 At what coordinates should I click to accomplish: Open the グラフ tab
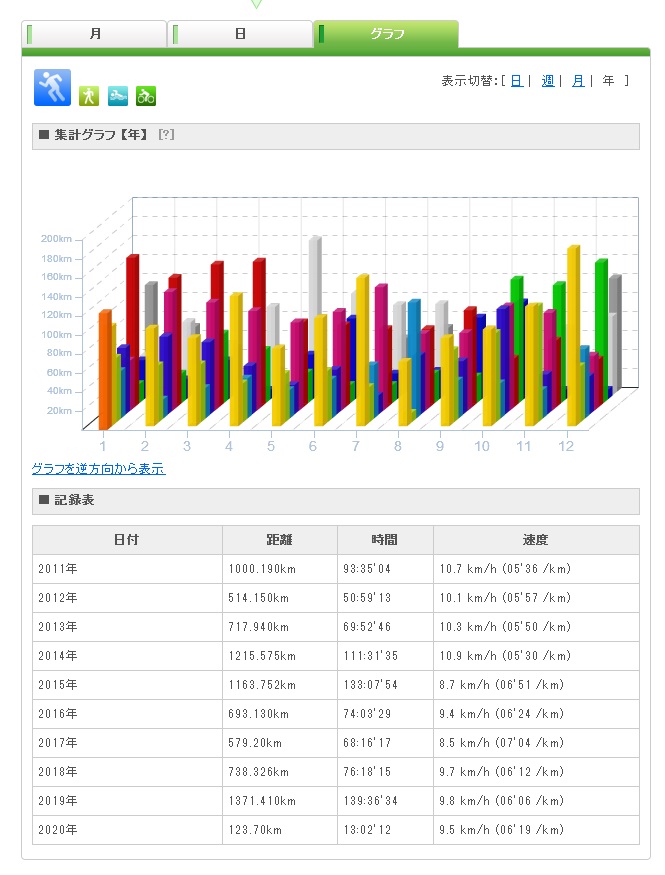(386, 34)
